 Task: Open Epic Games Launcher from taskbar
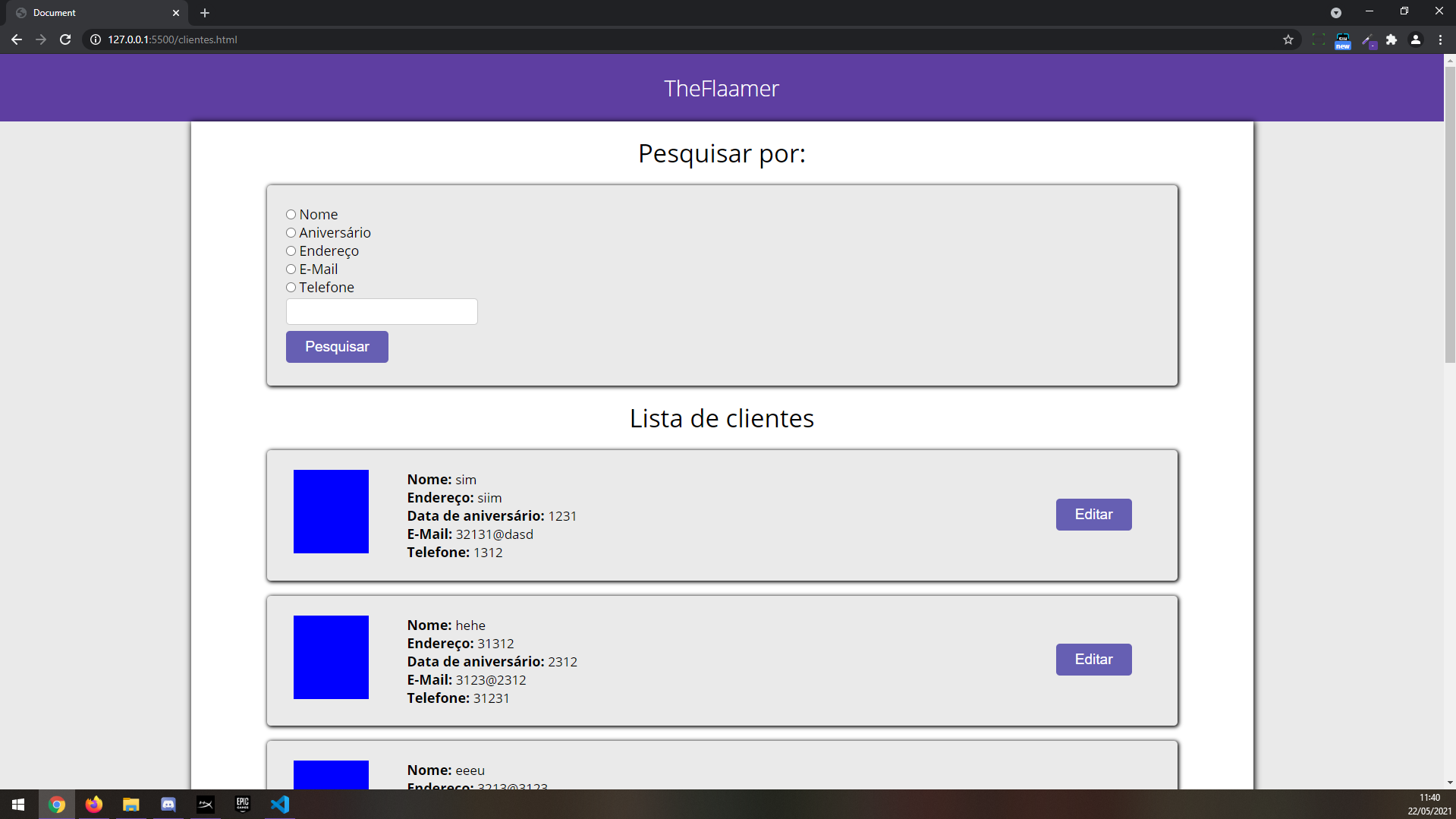click(243, 805)
